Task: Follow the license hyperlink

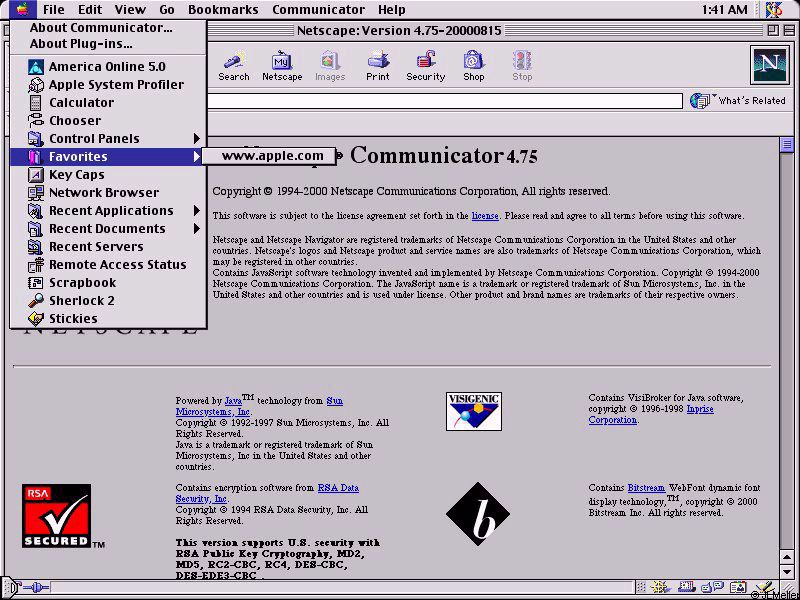Action: [485, 216]
